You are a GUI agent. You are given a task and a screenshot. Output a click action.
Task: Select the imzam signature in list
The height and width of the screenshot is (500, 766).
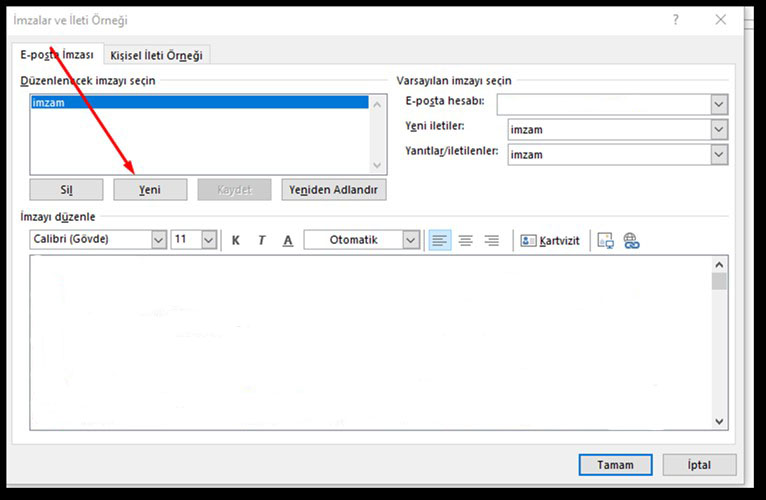[199, 102]
